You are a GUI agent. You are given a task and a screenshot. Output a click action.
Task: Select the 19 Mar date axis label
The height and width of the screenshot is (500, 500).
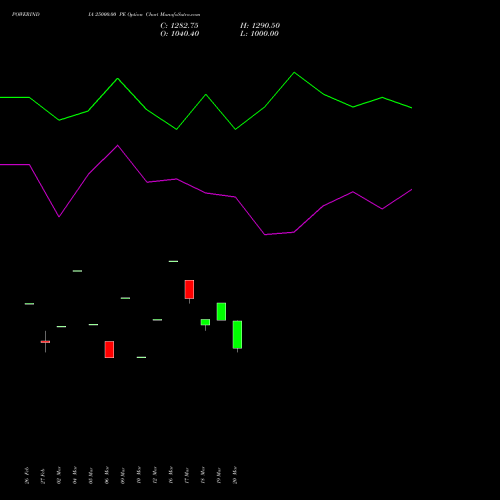[x=219, y=475]
